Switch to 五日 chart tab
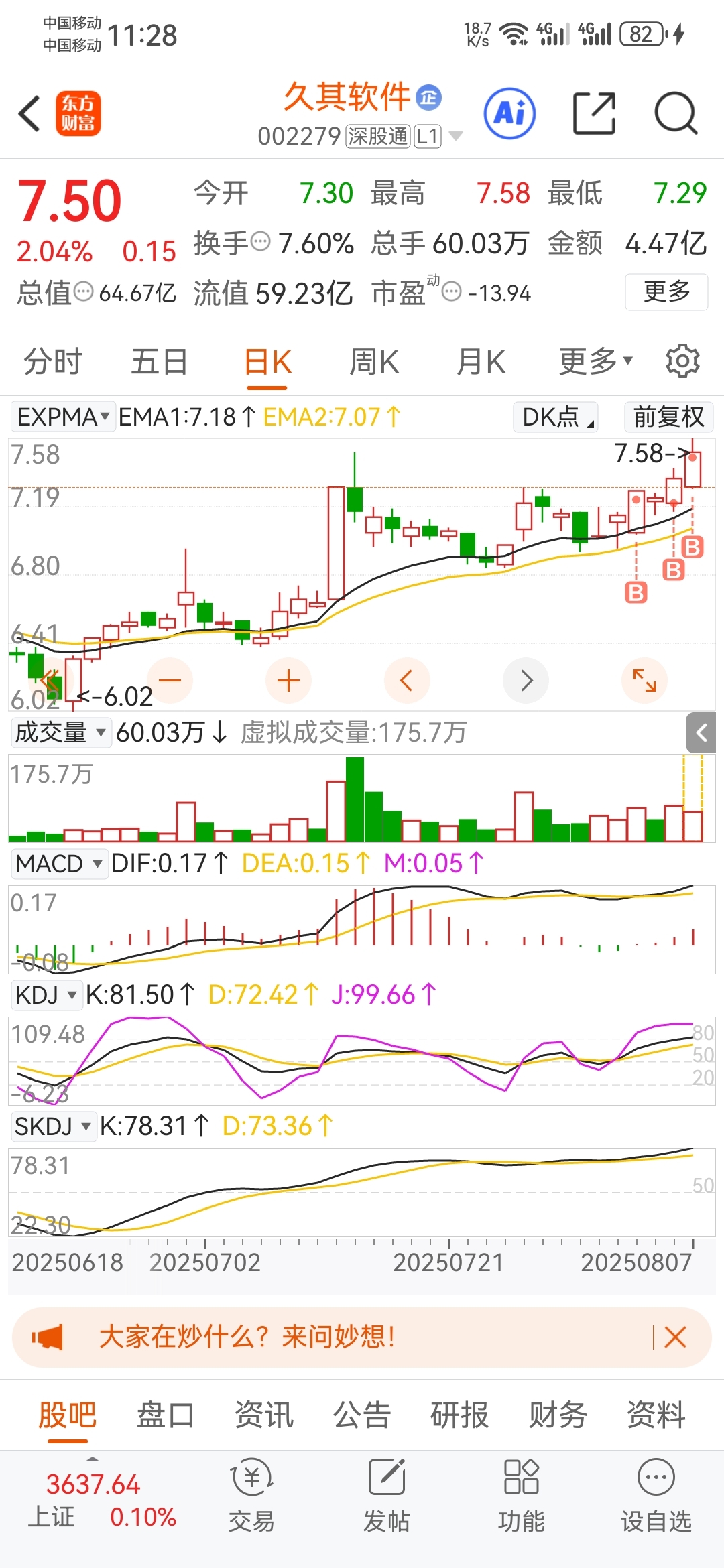The height and width of the screenshot is (1568, 724). pos(159,362)
